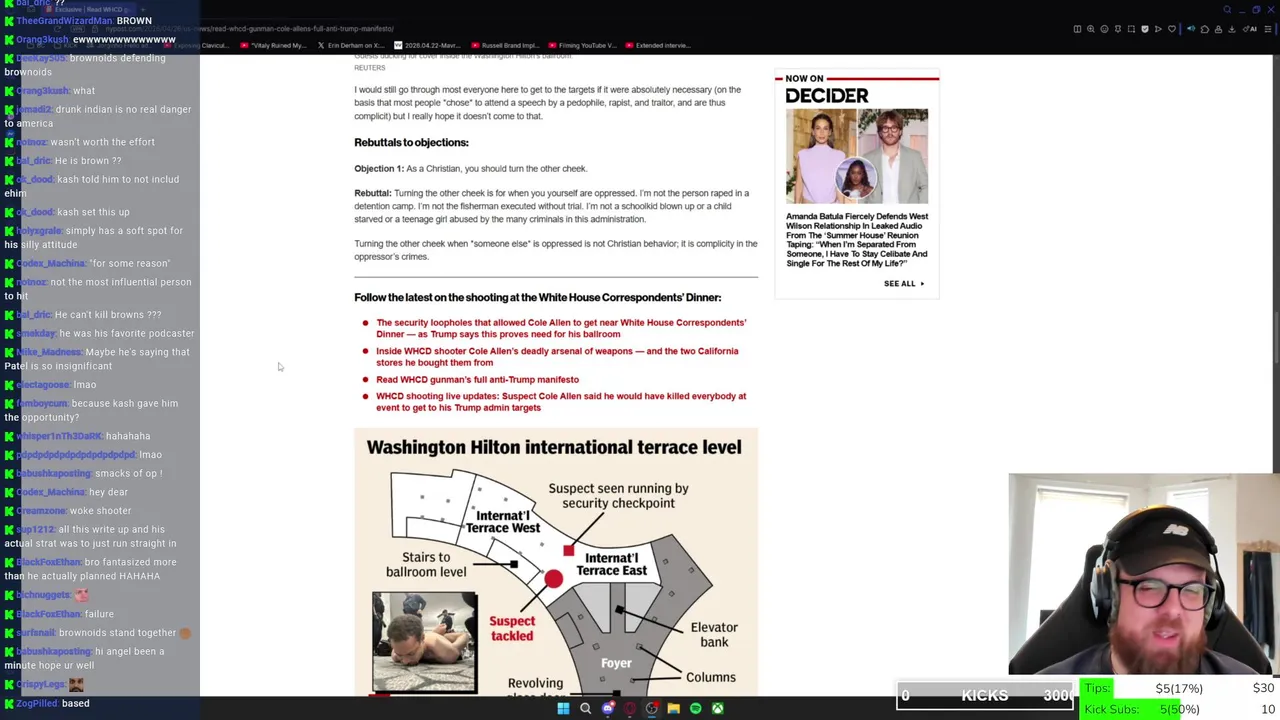This screenshot has width=1280, height=720.
Task: Open 'WHCD shooting live updates' link
Action: [x=561, y=402]
